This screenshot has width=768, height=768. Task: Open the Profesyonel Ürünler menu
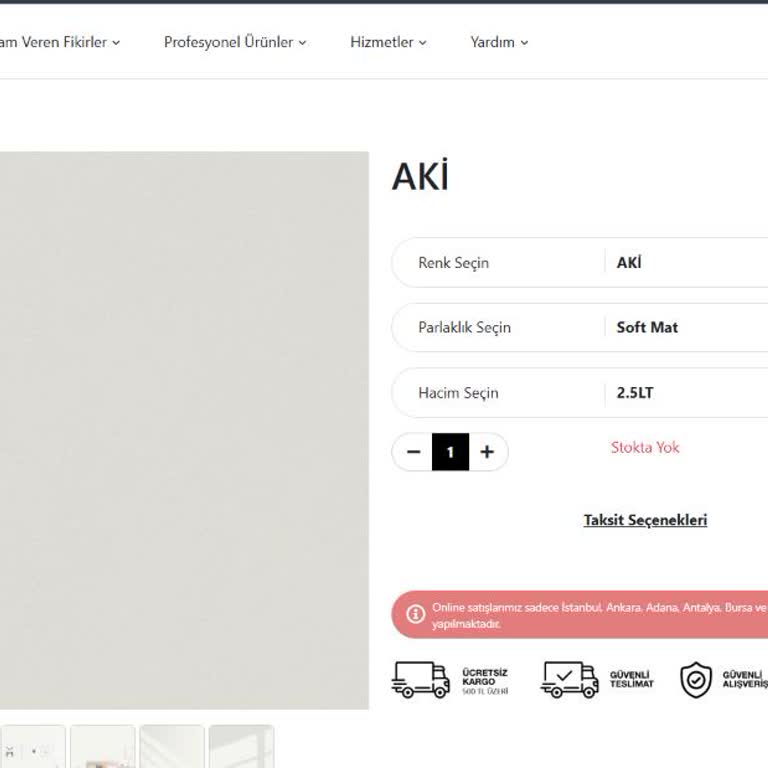(x=235, y=42)
